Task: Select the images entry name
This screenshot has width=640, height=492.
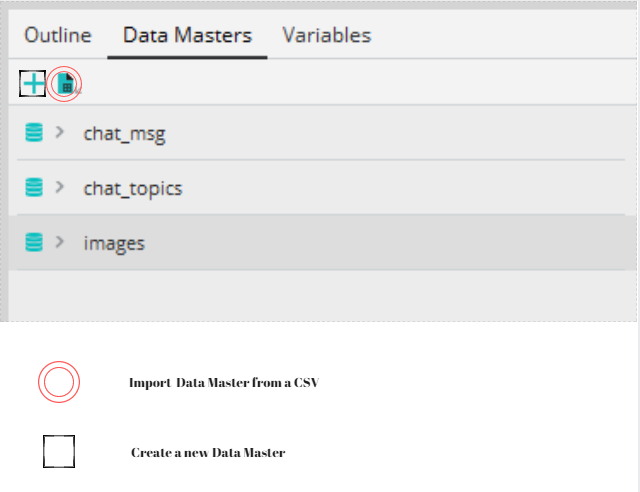Action: pyautogui.click(x=114, y=244)
